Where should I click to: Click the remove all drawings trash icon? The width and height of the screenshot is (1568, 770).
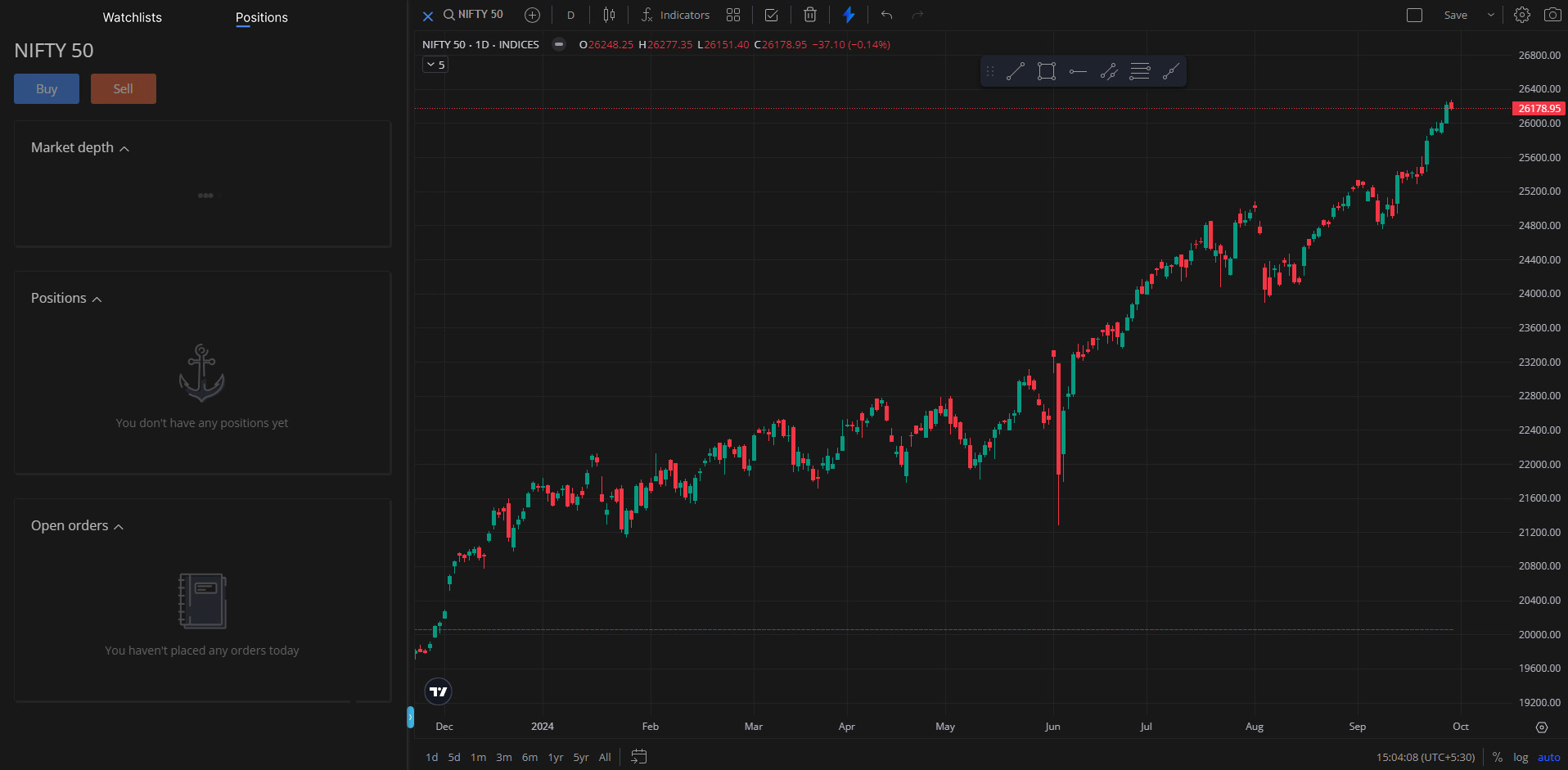809,15
